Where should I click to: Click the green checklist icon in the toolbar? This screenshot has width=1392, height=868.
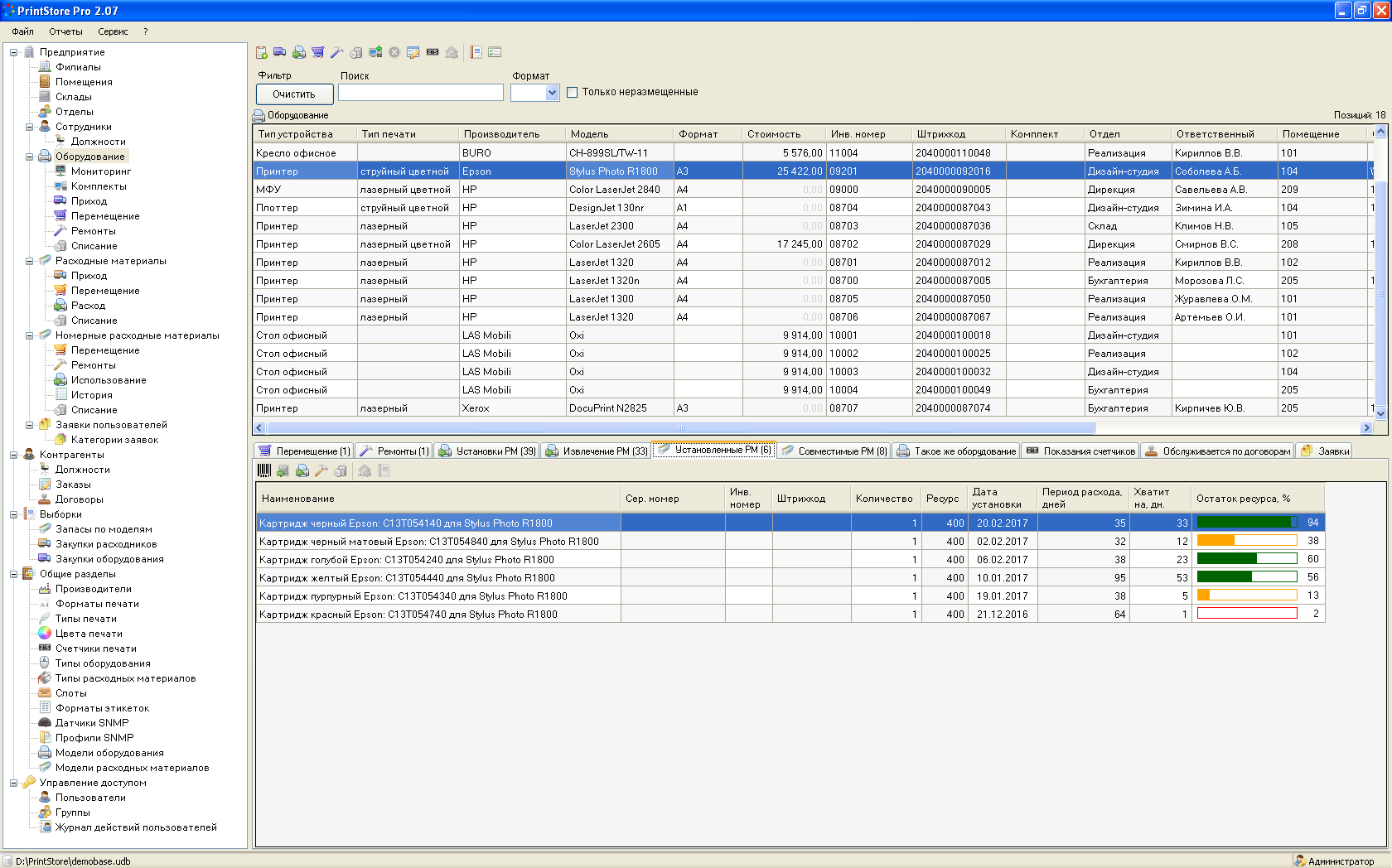[x=495, y=52]
